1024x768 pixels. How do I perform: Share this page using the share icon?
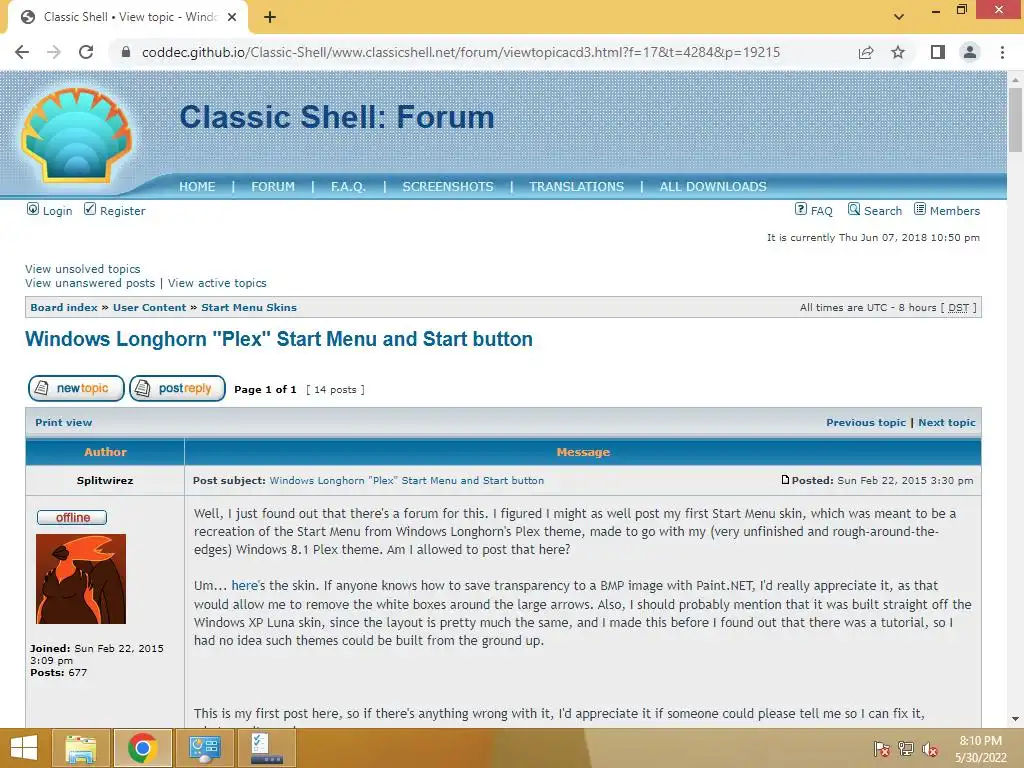pos(866,52)
